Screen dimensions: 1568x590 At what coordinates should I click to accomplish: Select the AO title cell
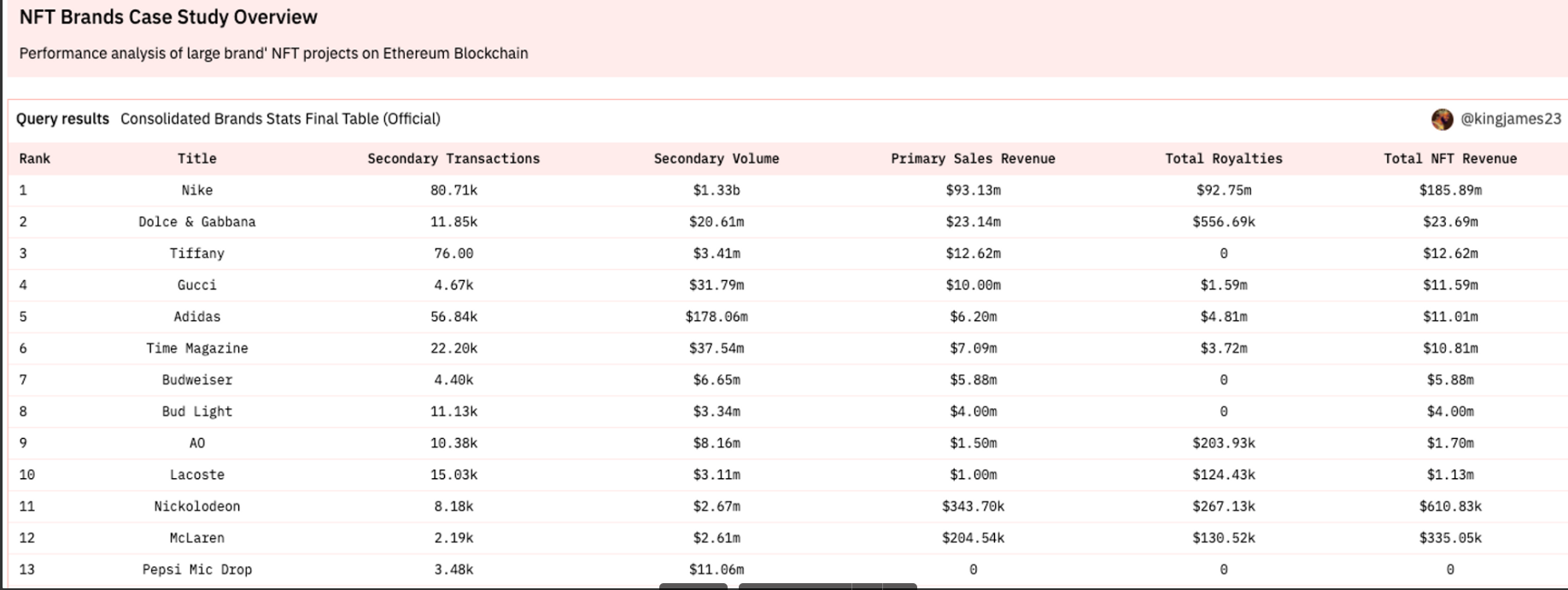pyautogui.click(x=197, y=443)
